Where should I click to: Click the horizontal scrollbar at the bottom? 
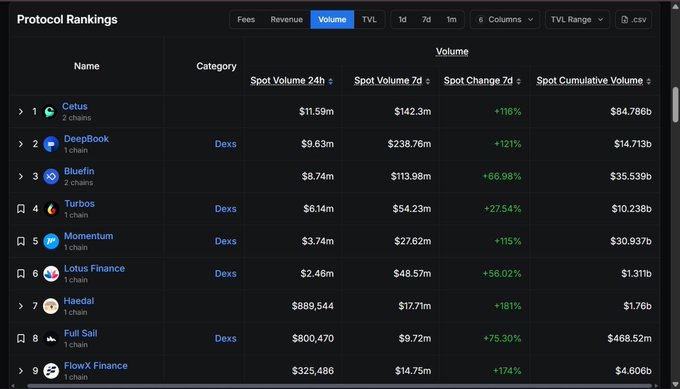click(x=340, y=386)
